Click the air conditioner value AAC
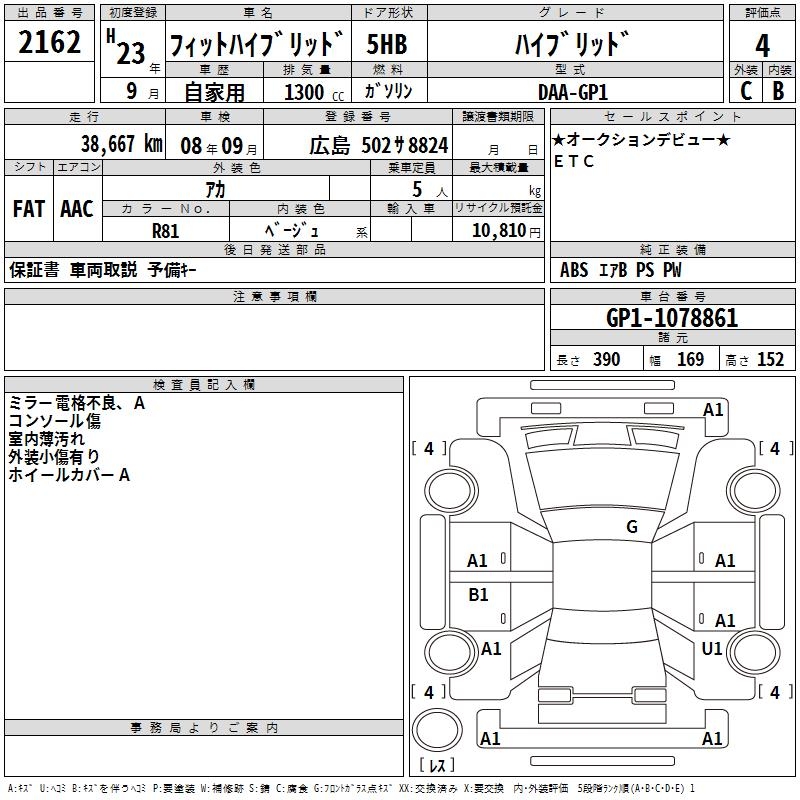800x800 pixels. 77,209
